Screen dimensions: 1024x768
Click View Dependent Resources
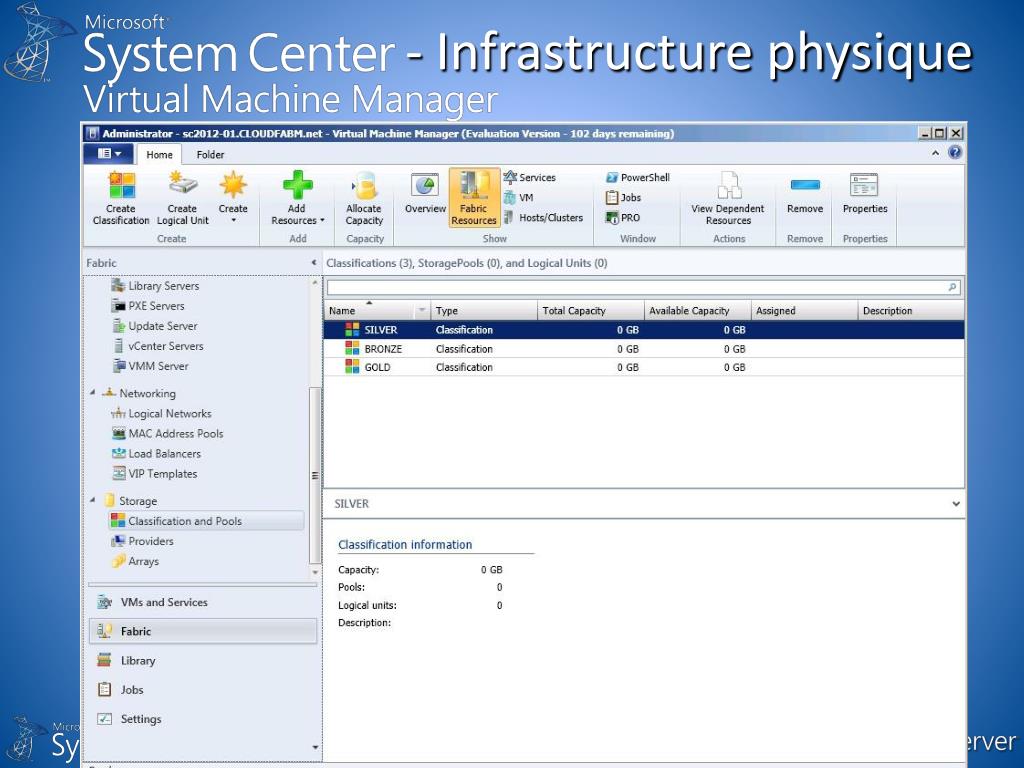click(x=728, y=198)
